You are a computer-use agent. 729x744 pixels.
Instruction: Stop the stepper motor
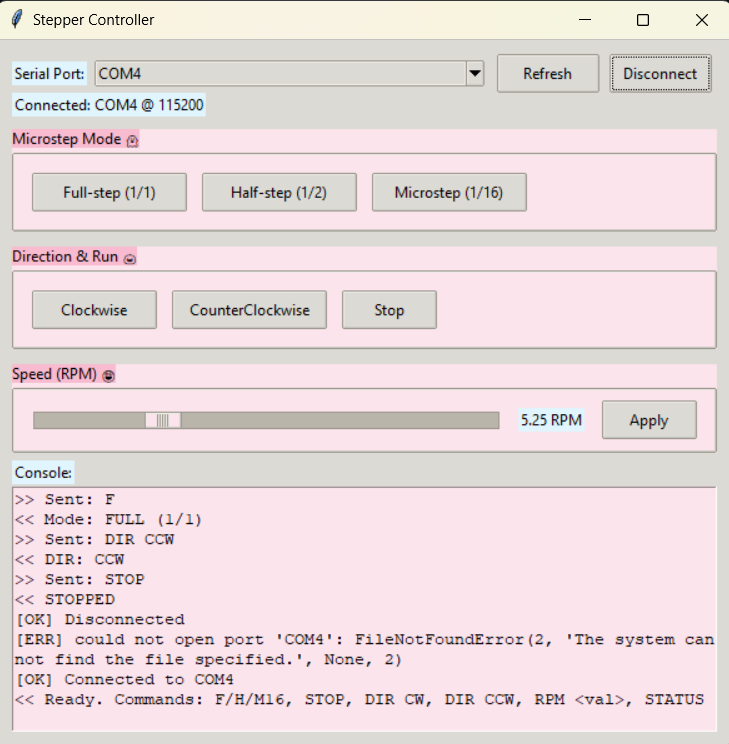click(x=389, y=310)
